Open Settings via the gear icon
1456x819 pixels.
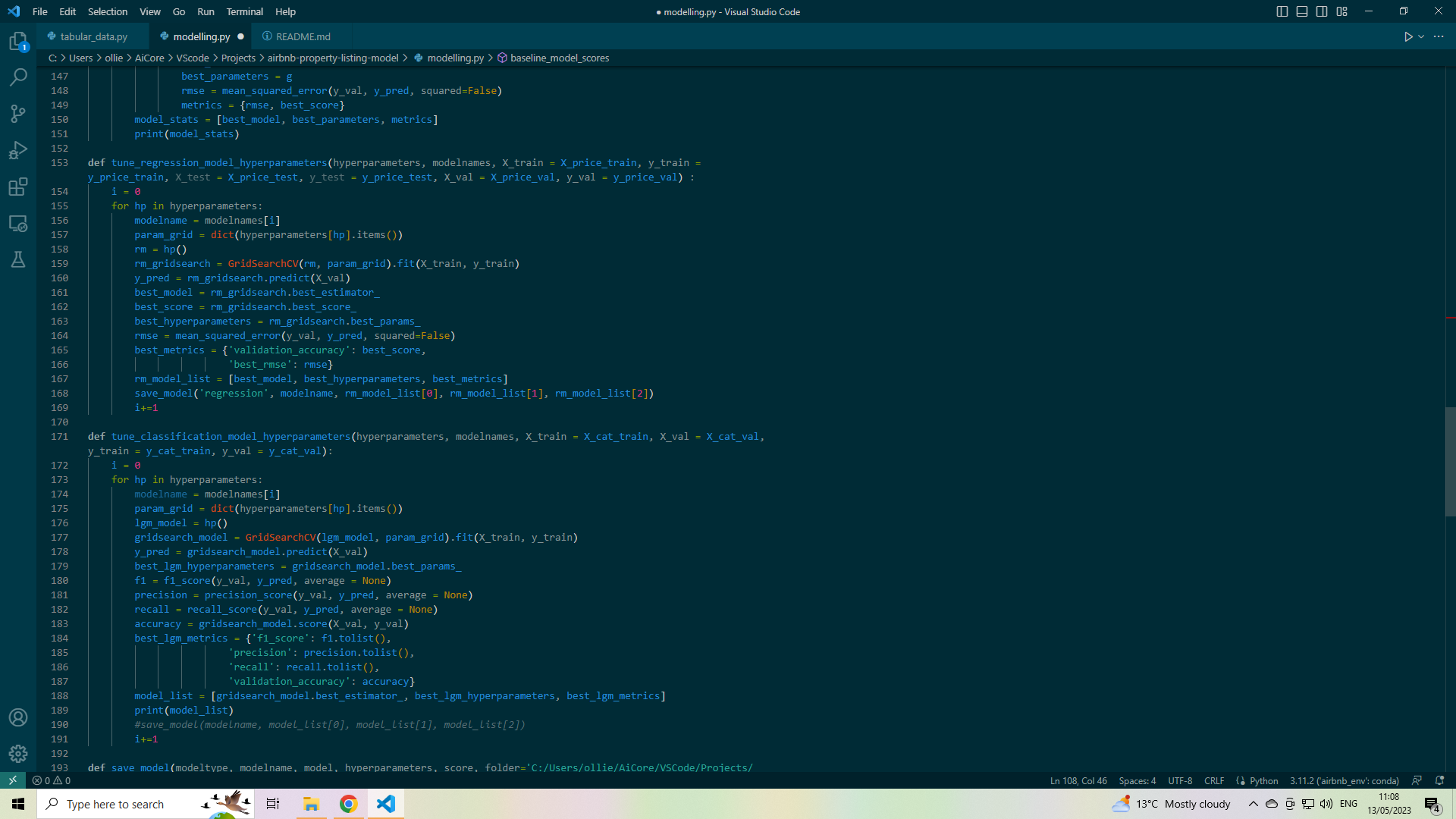(18, 754)
